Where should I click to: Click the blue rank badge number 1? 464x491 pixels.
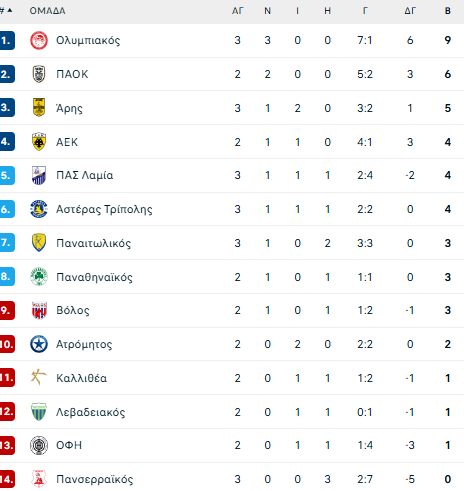coord(7,40)
